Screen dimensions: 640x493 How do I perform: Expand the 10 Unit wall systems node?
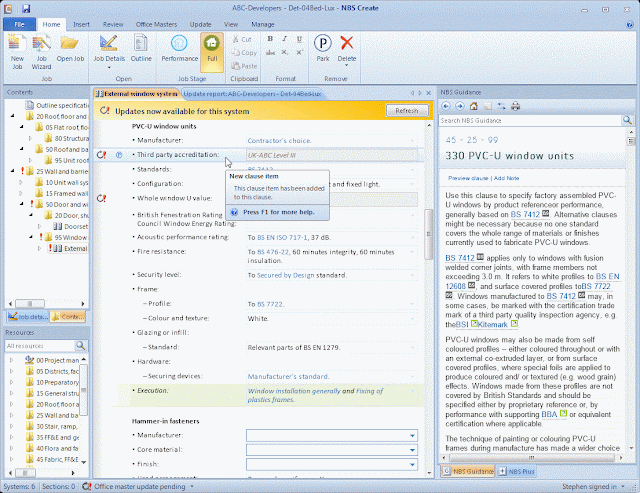coord(21,182)
